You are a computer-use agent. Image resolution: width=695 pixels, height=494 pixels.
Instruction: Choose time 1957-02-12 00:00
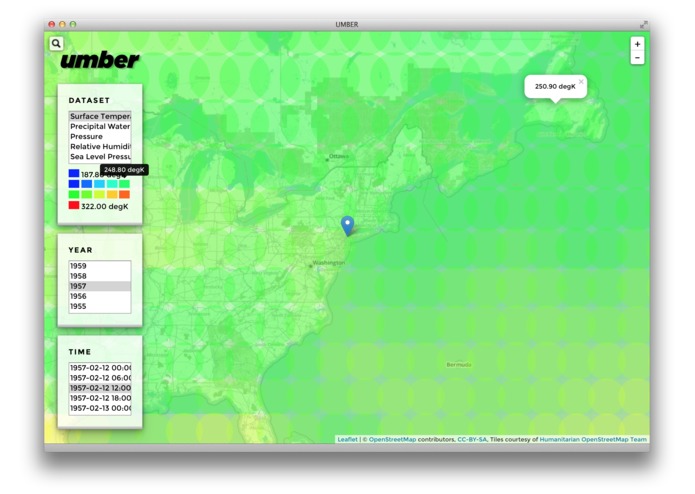pyautogui.click(x=100, y=368)
